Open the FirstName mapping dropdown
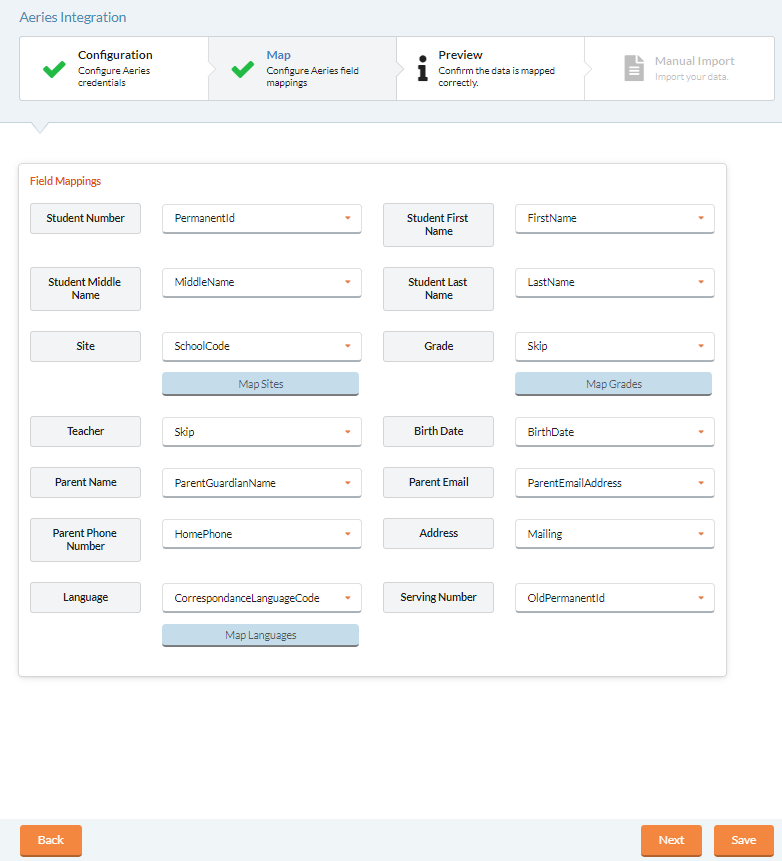The height and width of the screenshot is (861, 782). coord(615,219)
